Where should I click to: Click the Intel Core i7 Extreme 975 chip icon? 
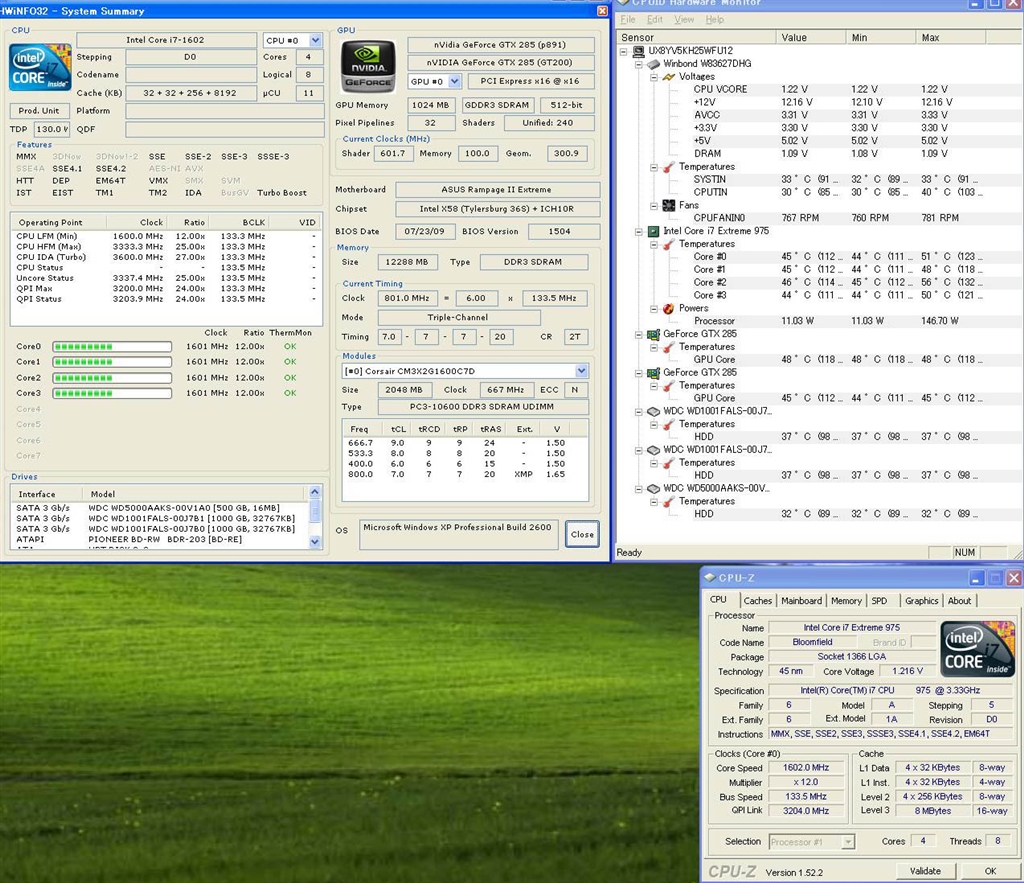[653, 231]
